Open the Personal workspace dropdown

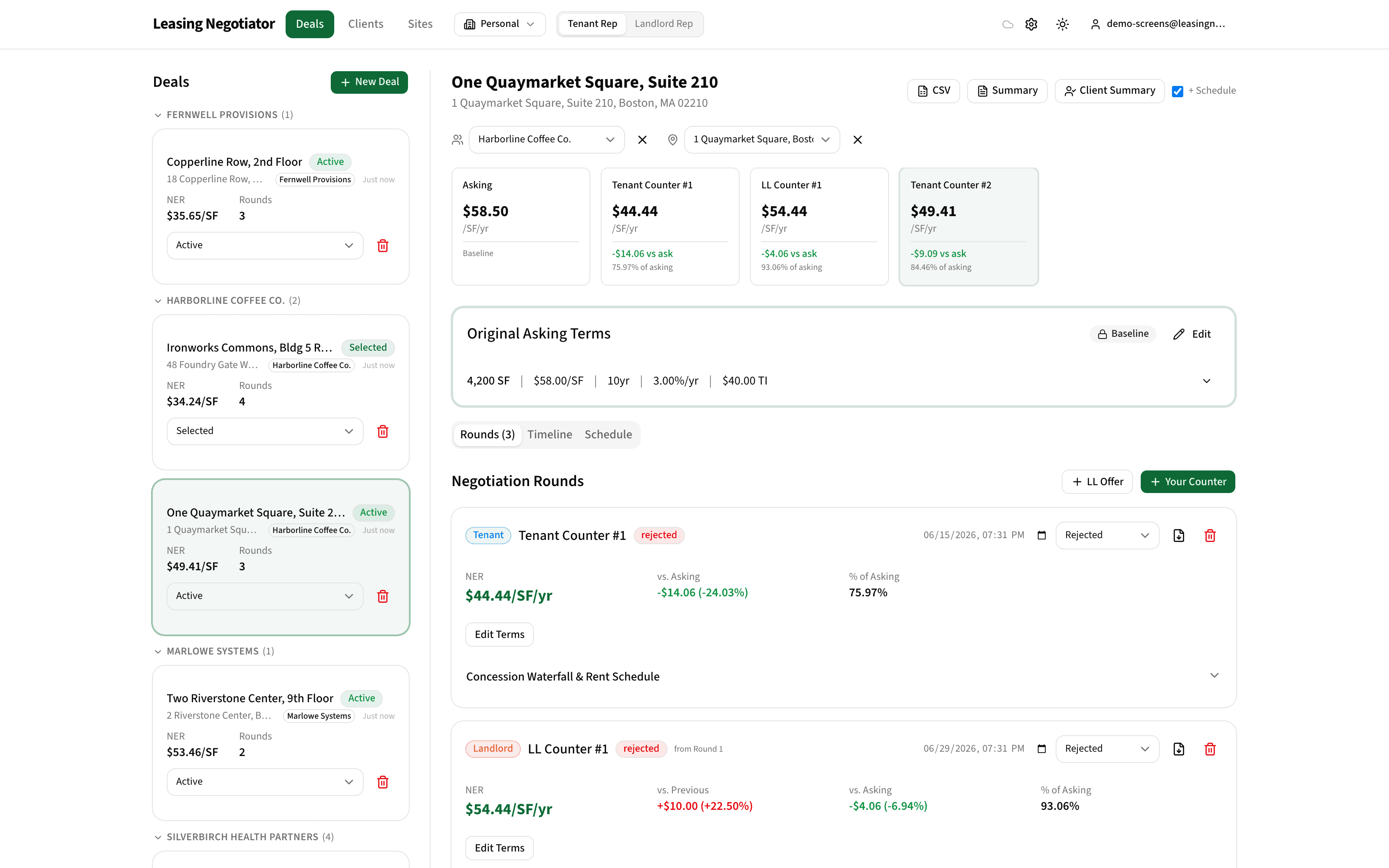499,24
